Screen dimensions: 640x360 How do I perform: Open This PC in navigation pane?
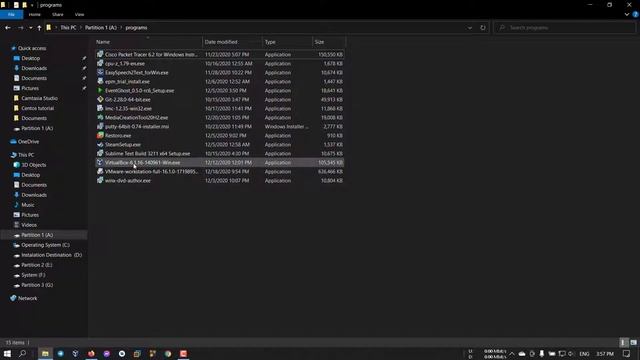26,155
